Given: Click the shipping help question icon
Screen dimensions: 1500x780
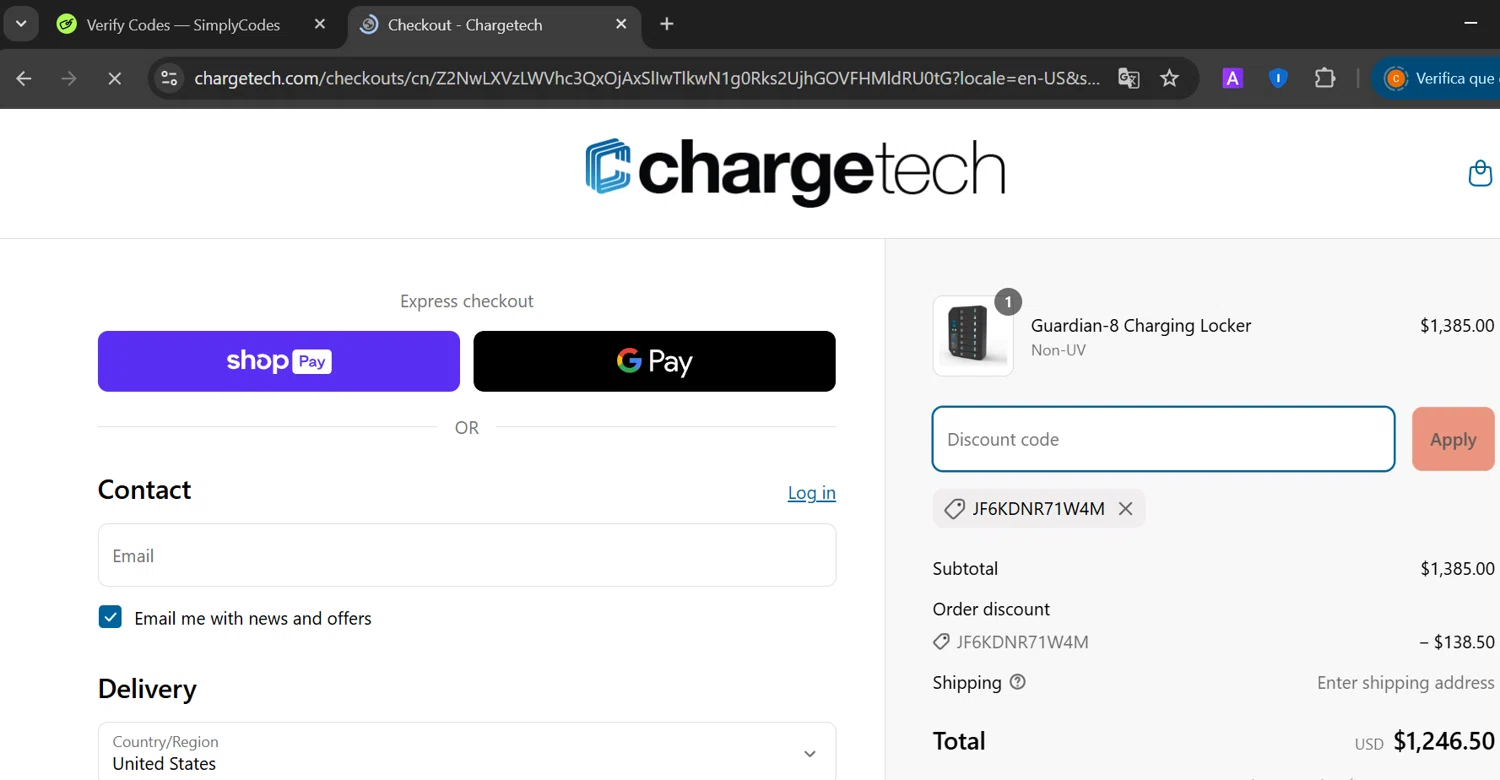Looking at the screenshot, I should (x=1018, y=682).
